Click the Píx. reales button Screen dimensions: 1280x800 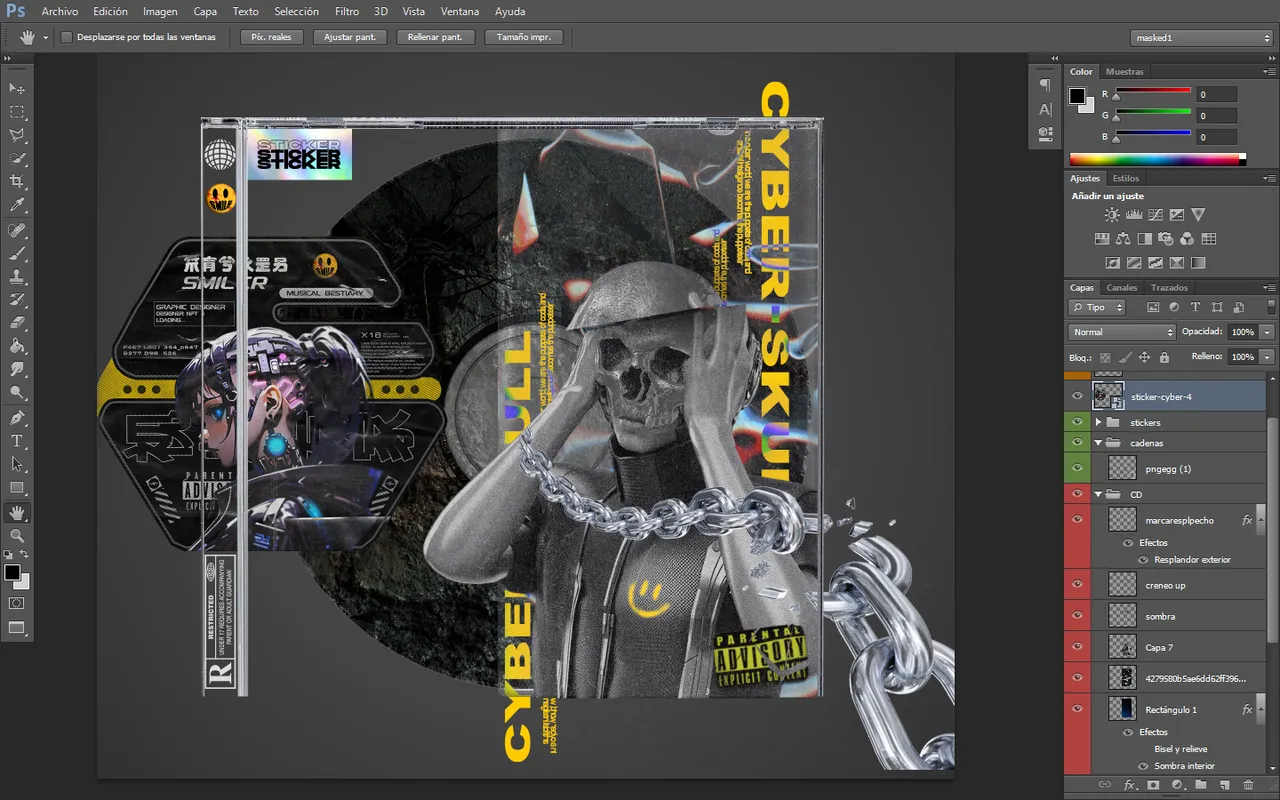(x=271, y=37)
